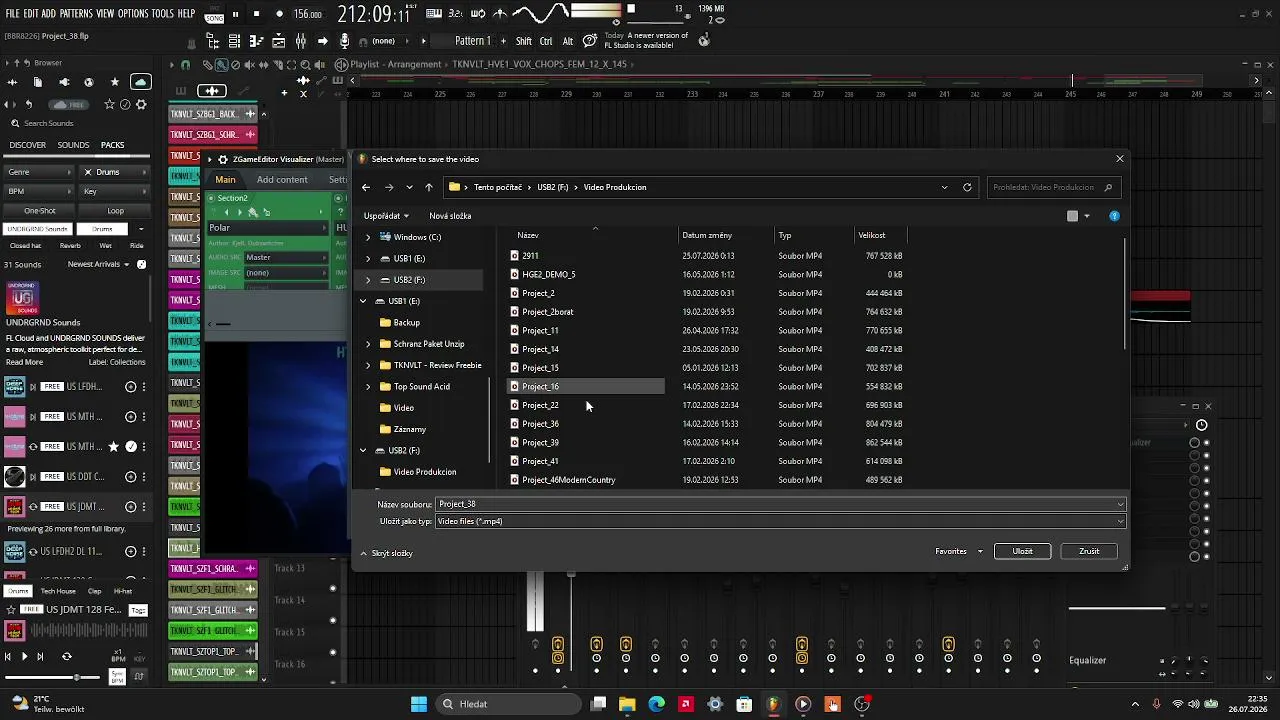The height and width of the screenshot is (720, 1280).
Task: Open the Newest Arrivals sort dropdown
Action: [99, 264]
